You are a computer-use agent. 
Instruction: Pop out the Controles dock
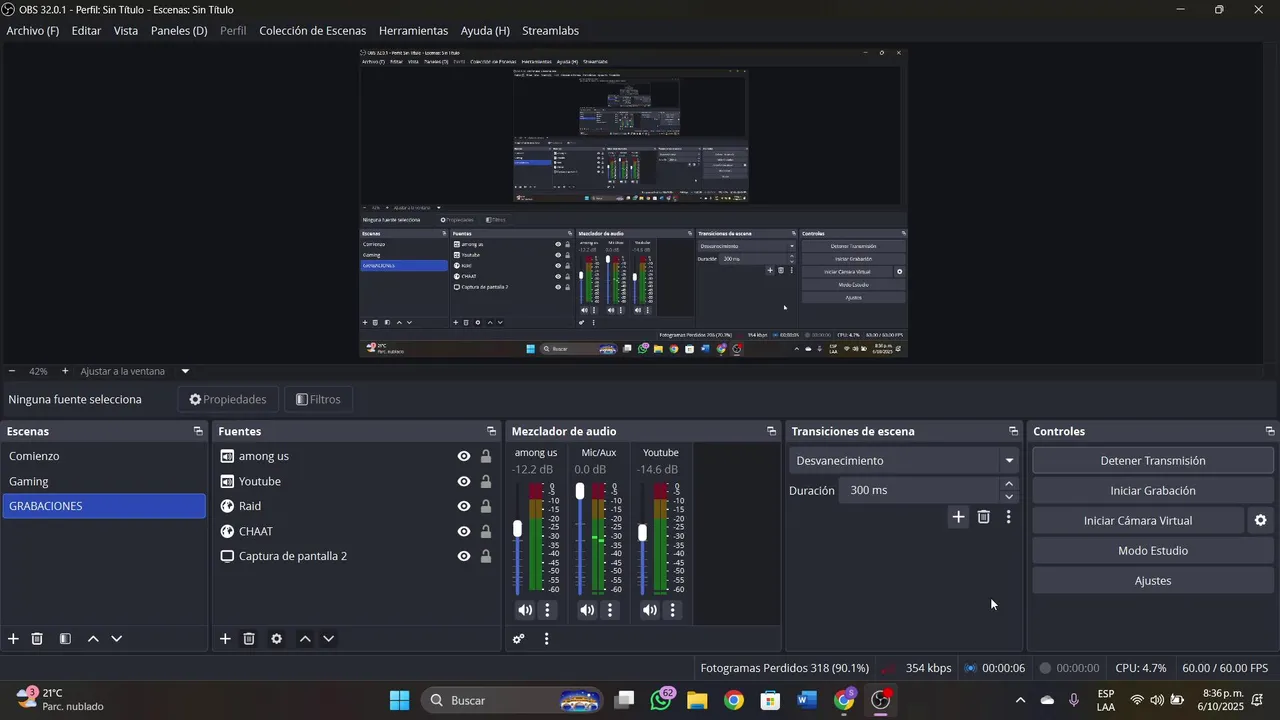[x=1270, y=431]
